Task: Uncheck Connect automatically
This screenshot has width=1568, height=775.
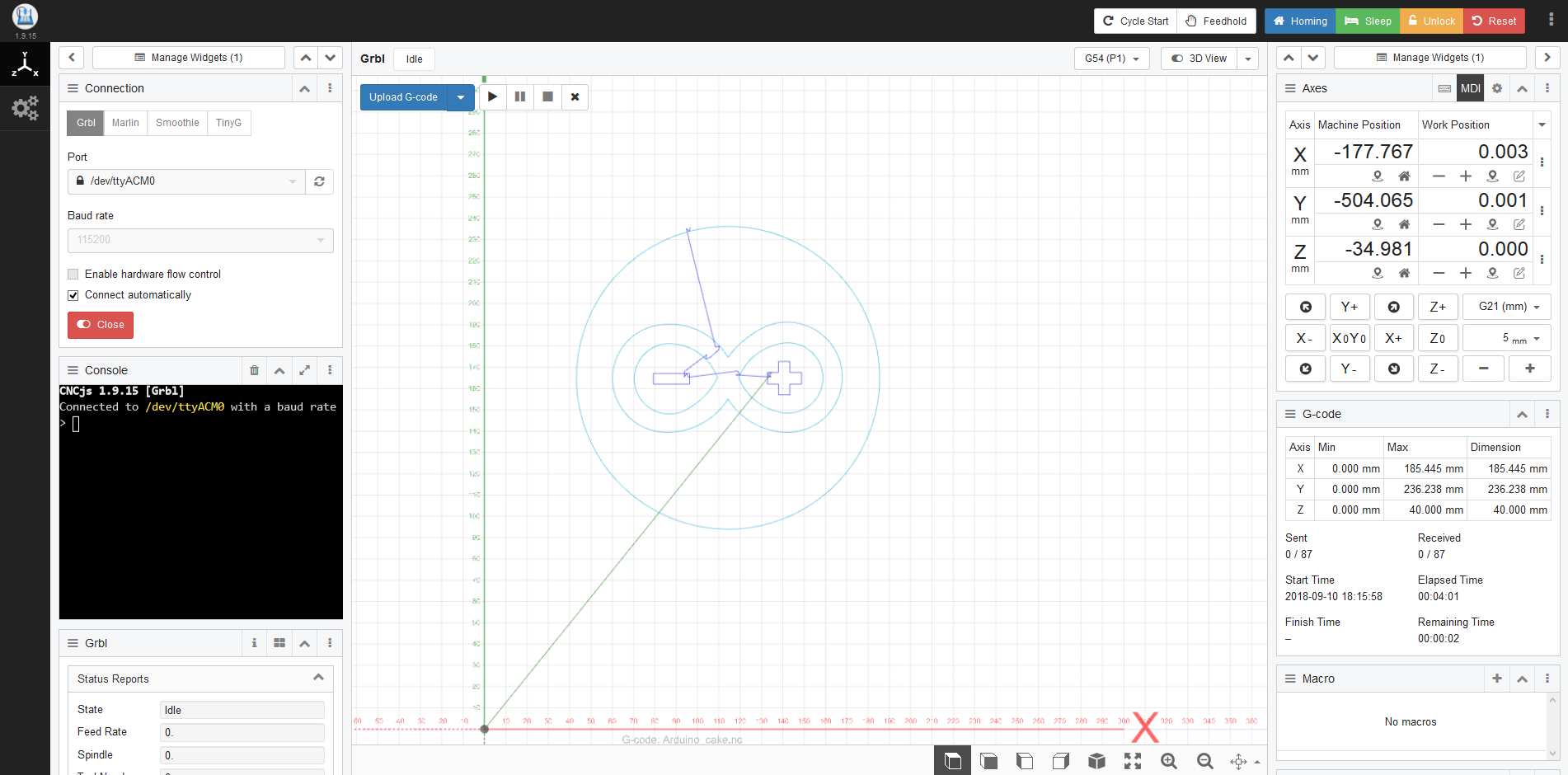Action: [x=73, y=295]
